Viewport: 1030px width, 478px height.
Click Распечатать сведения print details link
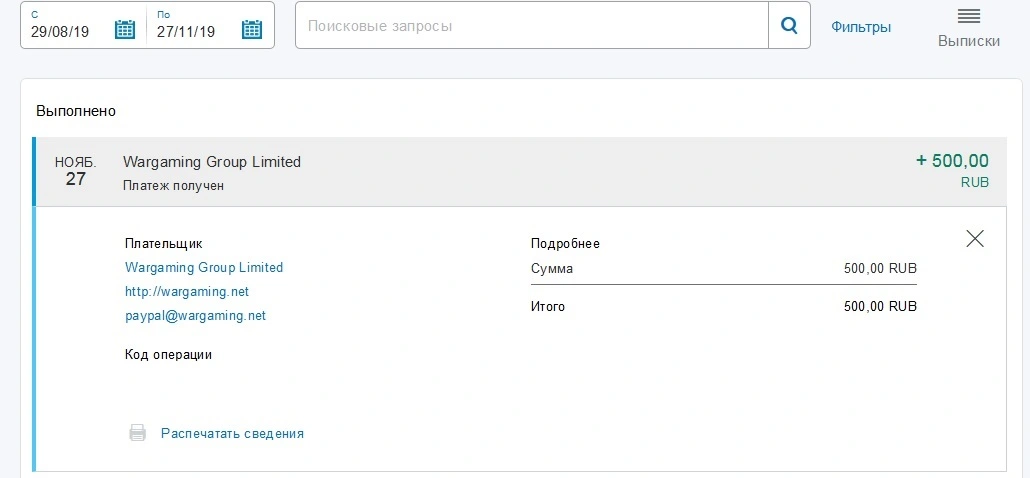[x=233, y=433]
